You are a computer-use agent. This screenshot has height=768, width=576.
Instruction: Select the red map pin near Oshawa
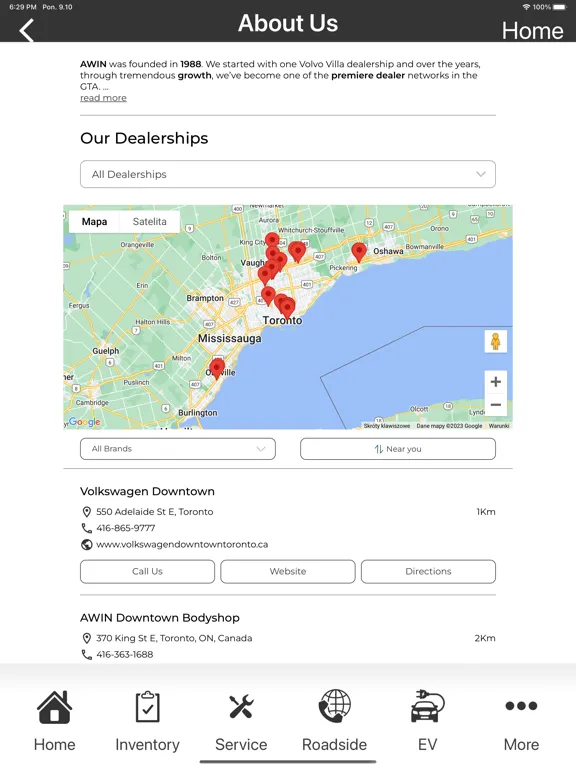[x=359, y=252]
